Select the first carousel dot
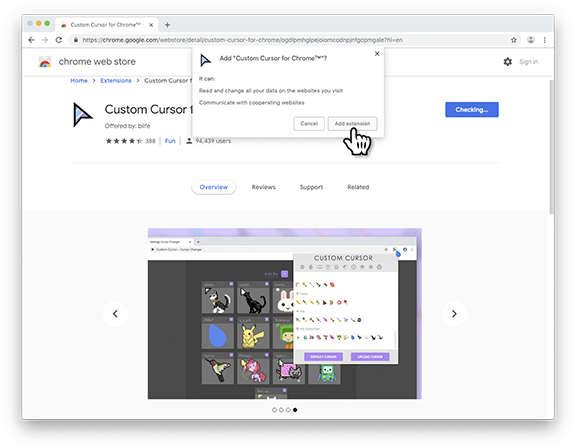The height and width of the screenshot is (448, 575). pyautogui.click(x=274, y=410)
